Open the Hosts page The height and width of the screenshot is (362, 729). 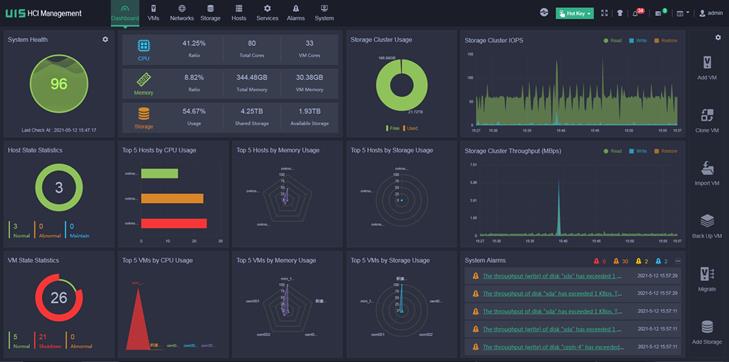coord(239,13)
